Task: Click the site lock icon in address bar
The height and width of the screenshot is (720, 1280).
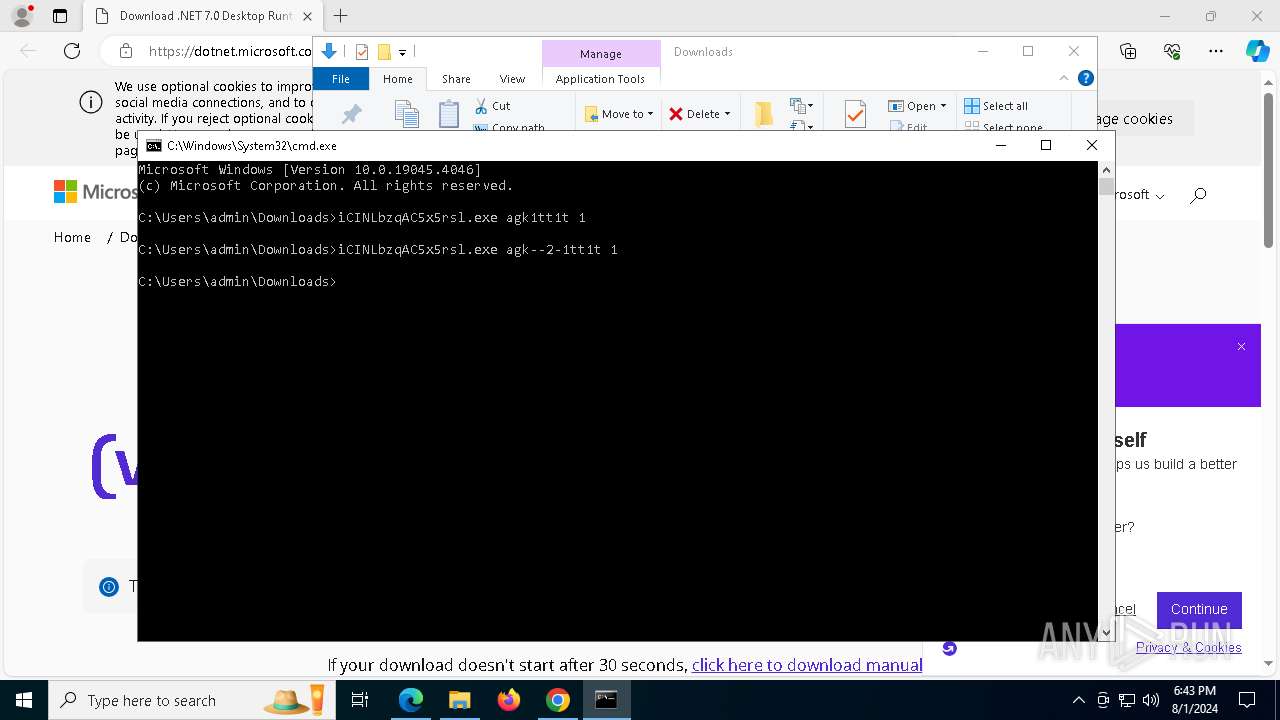Action: click(x=126, y=51)
